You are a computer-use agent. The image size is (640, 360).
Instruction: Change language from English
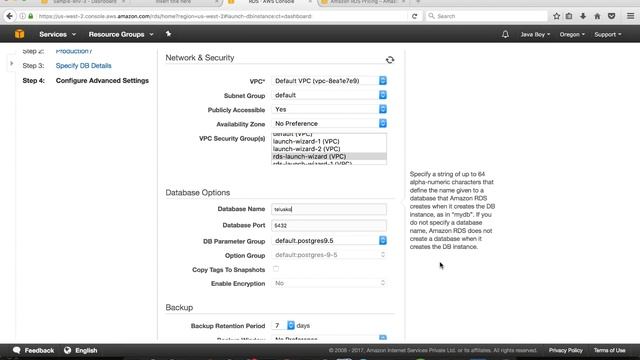pyautogui.click(x=86, y=350)
